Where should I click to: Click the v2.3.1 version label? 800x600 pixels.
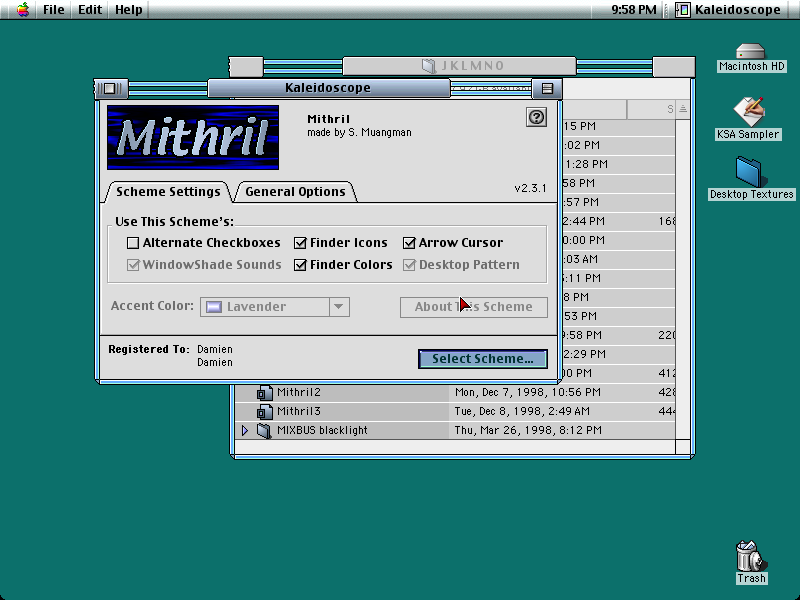[530, 188]
